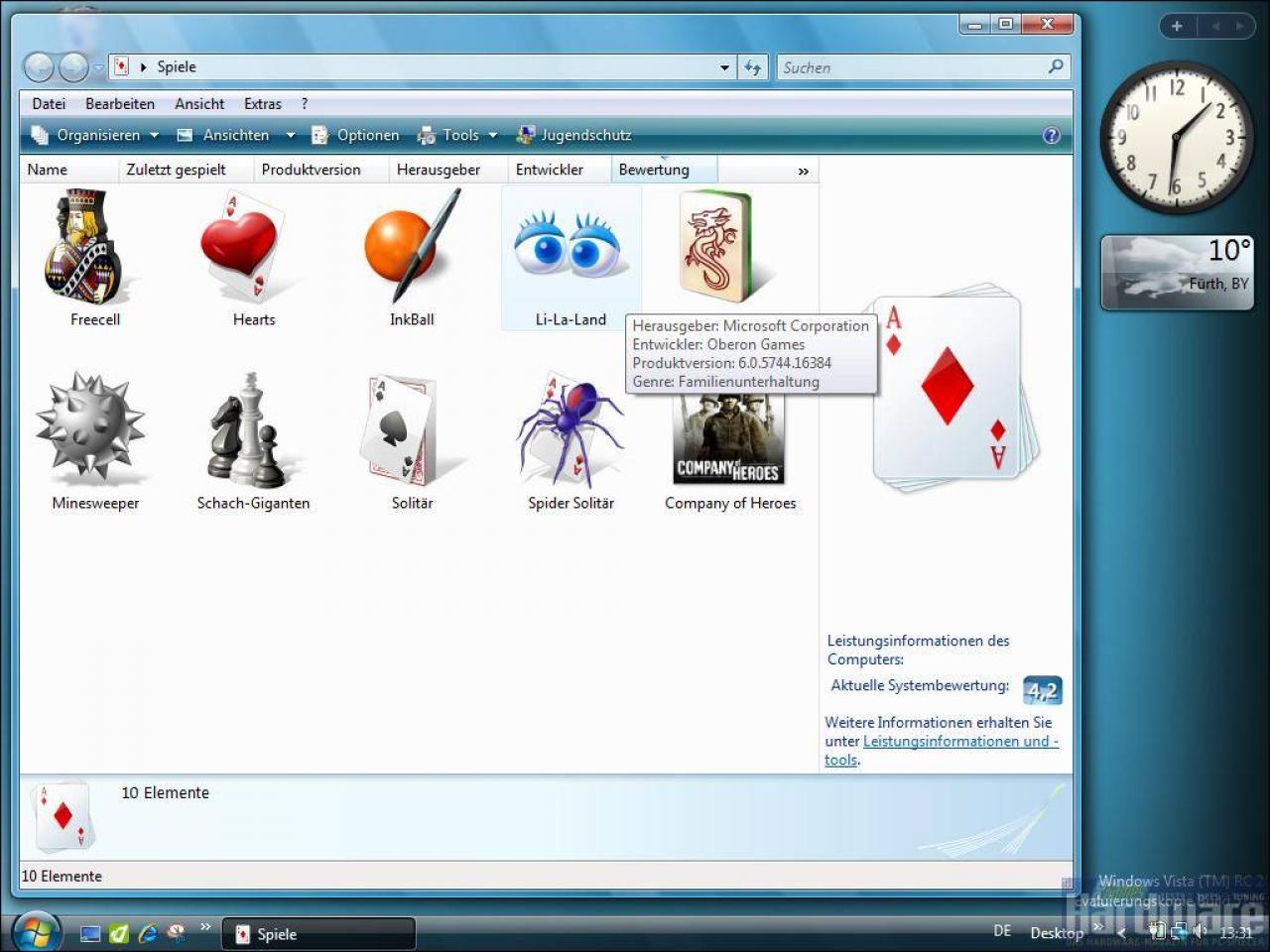This screenshot has height=952, width=1270.
Task: Expand the address bar history dropdown
Action: point(724,67)
